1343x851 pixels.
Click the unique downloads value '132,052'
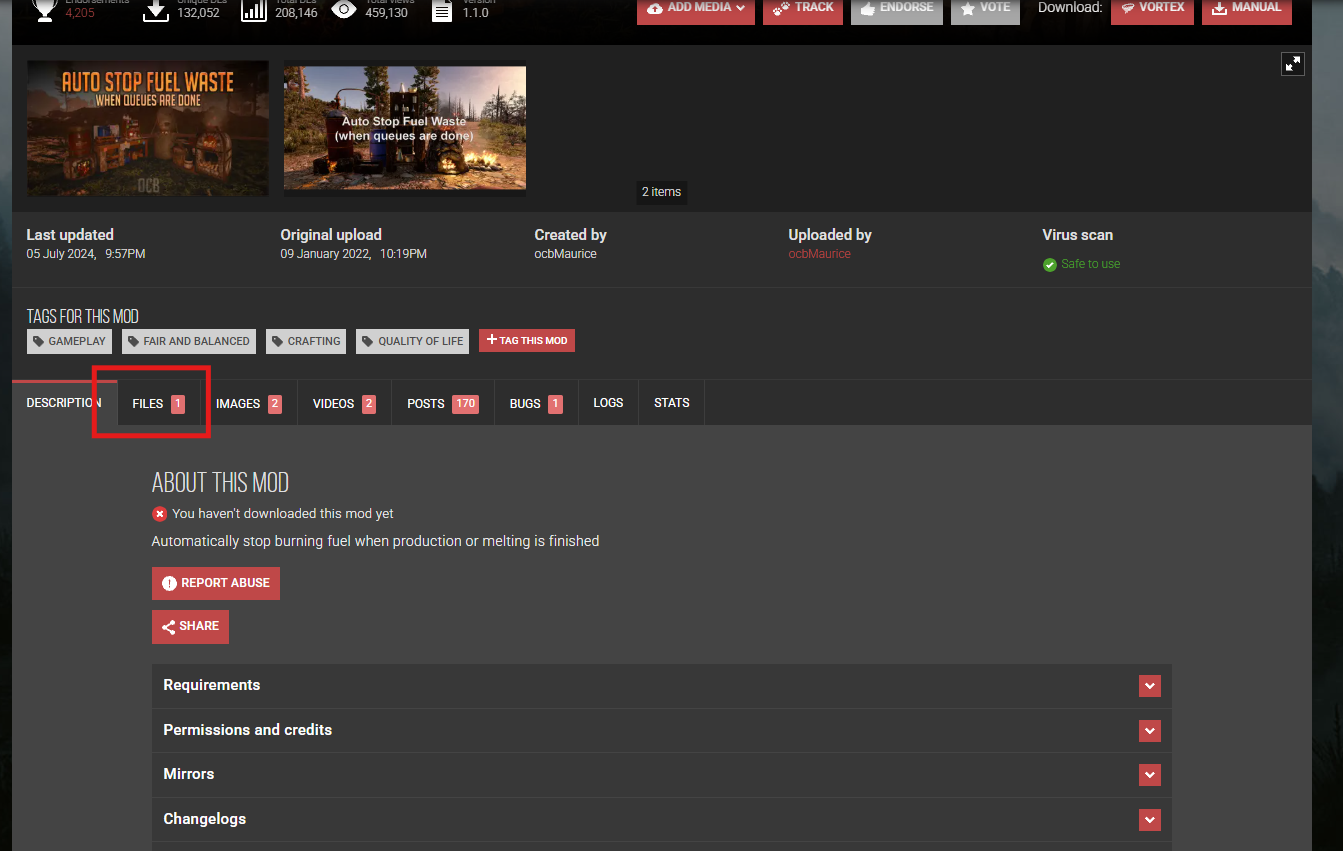[200, 13]
